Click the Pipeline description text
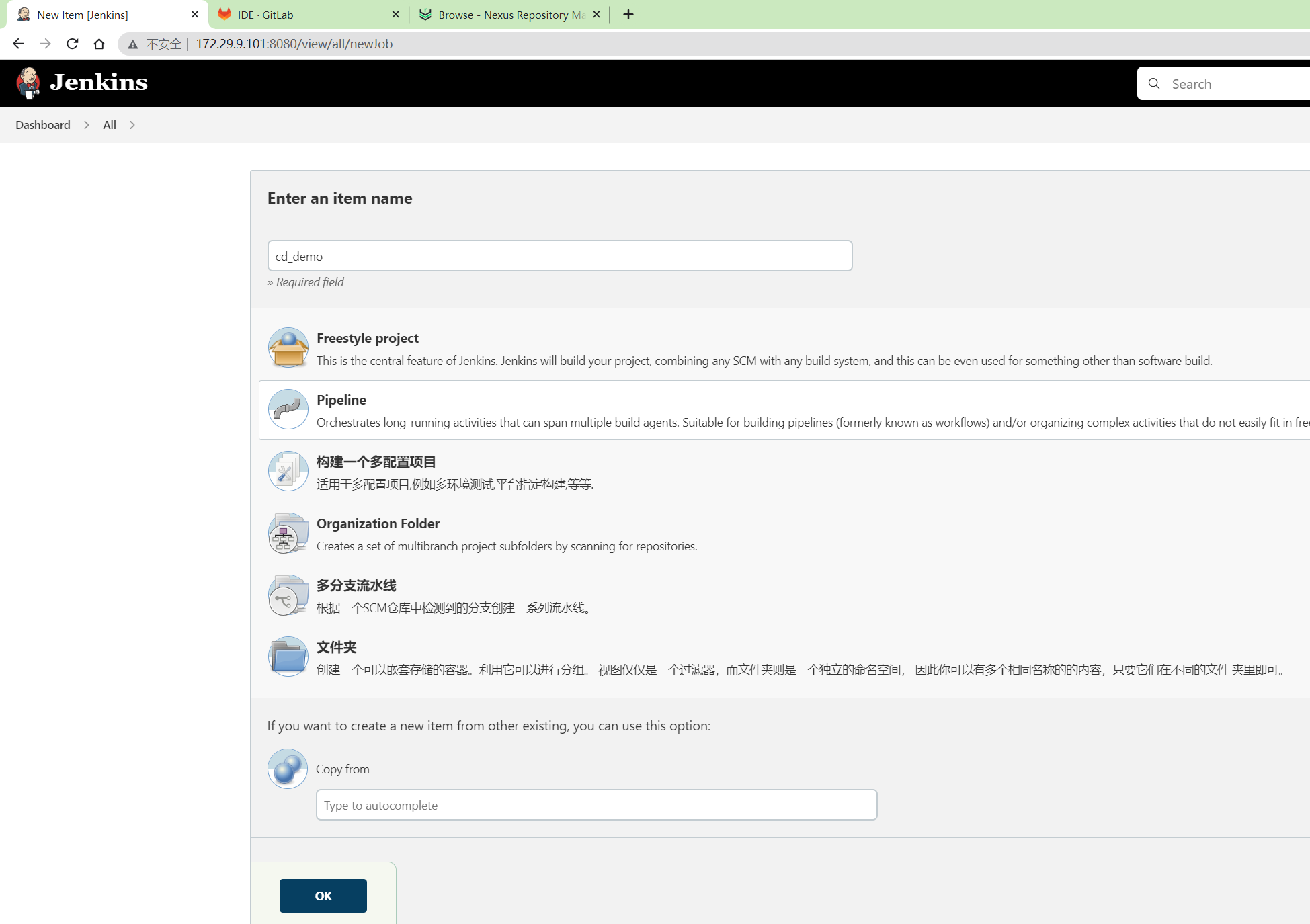Image resolution: width=1310 pixels, height=924 pixels. [813, 423]
